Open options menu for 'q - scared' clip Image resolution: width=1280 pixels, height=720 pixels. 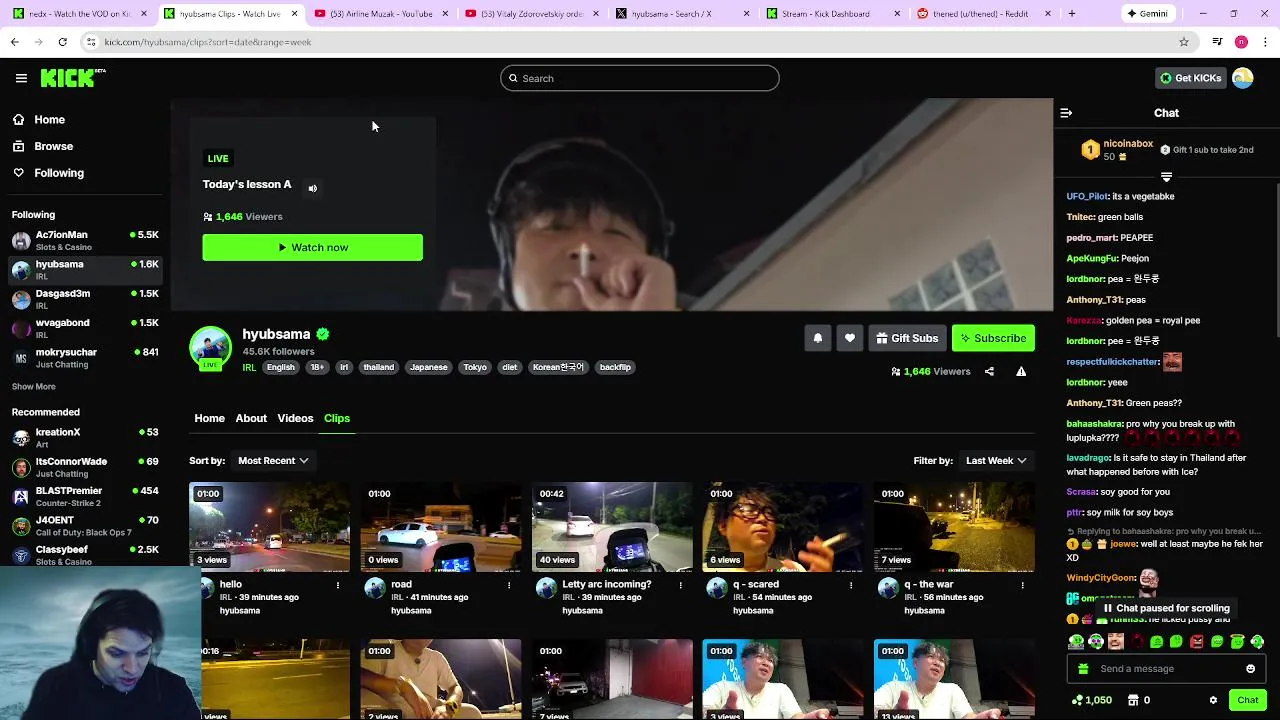[x=851, y=585]
